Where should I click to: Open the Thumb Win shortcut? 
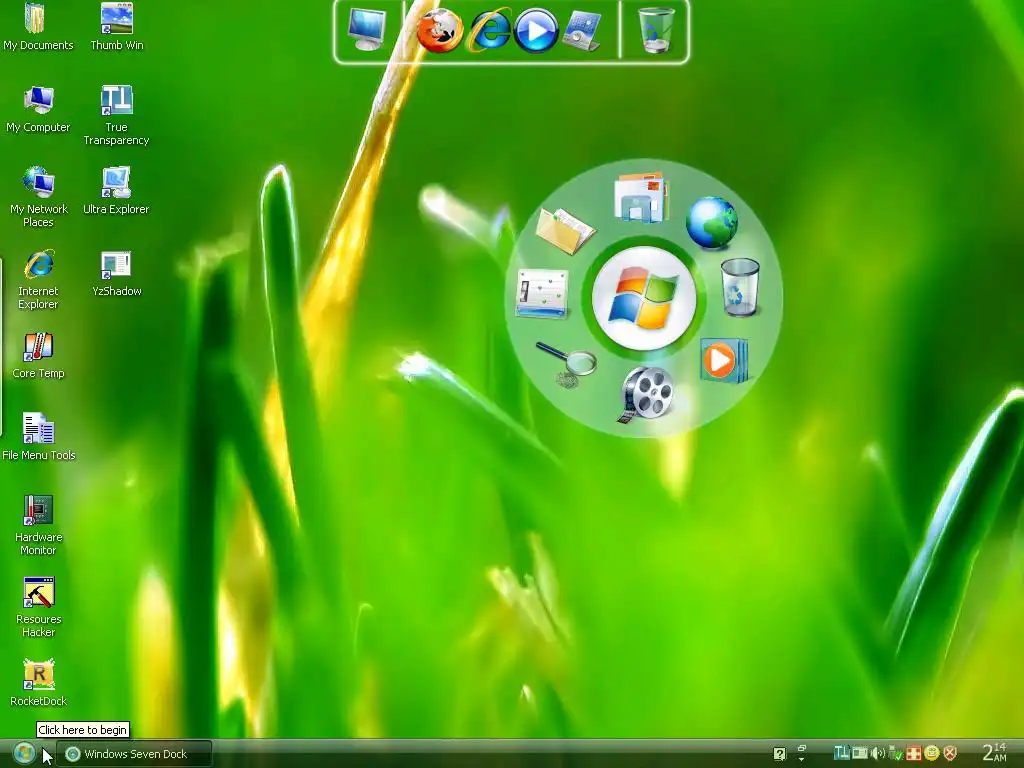(x=117, y=27)
